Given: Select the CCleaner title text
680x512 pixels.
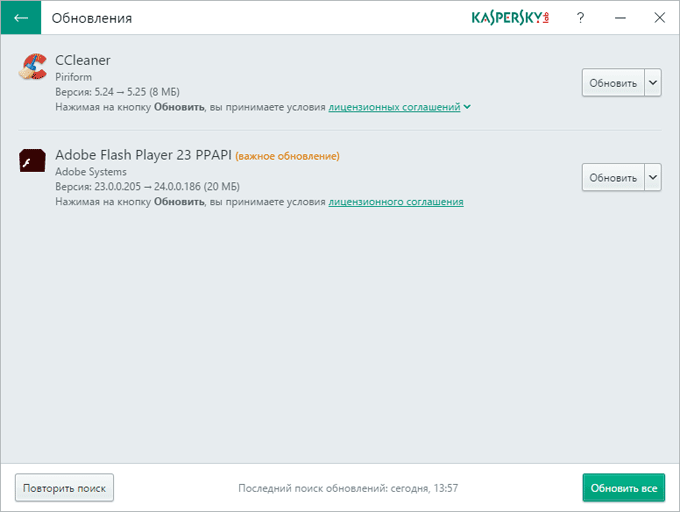Looking at the screenshot, I should click(83, 60).
